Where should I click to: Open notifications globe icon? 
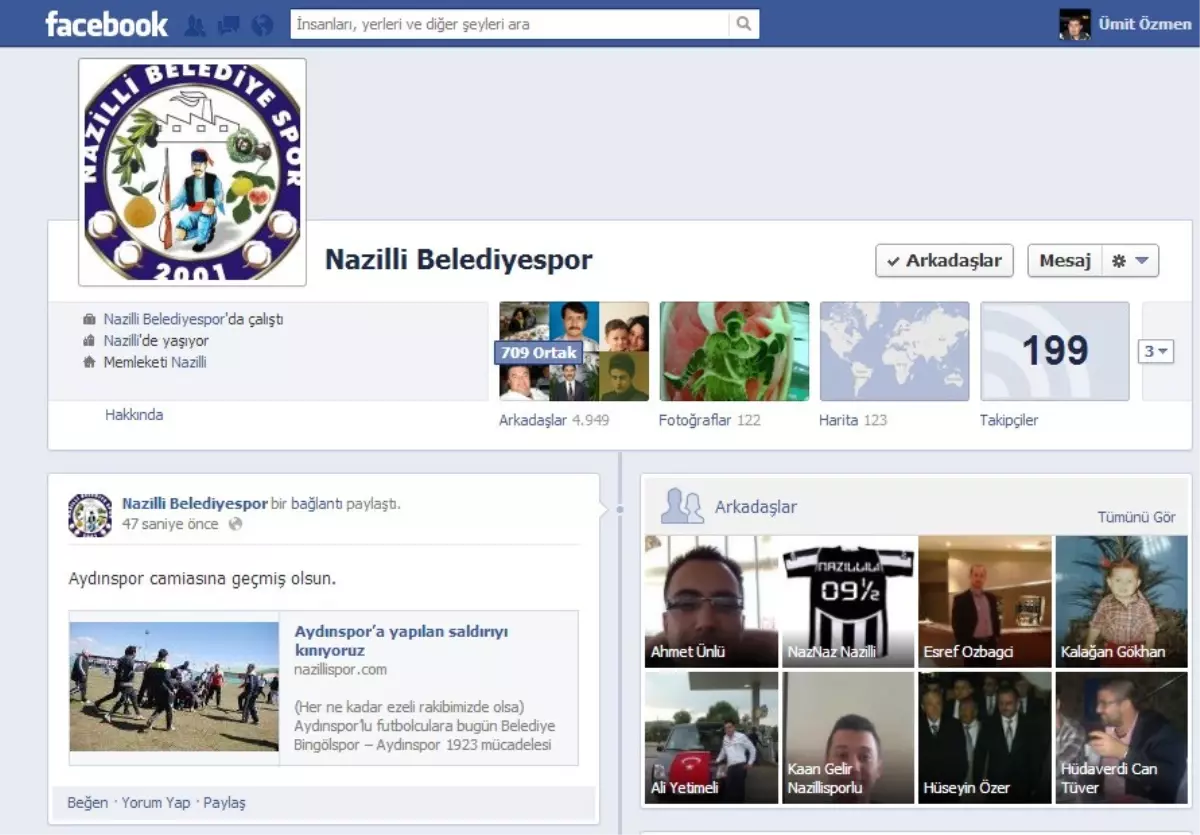[x=262, y=24]
